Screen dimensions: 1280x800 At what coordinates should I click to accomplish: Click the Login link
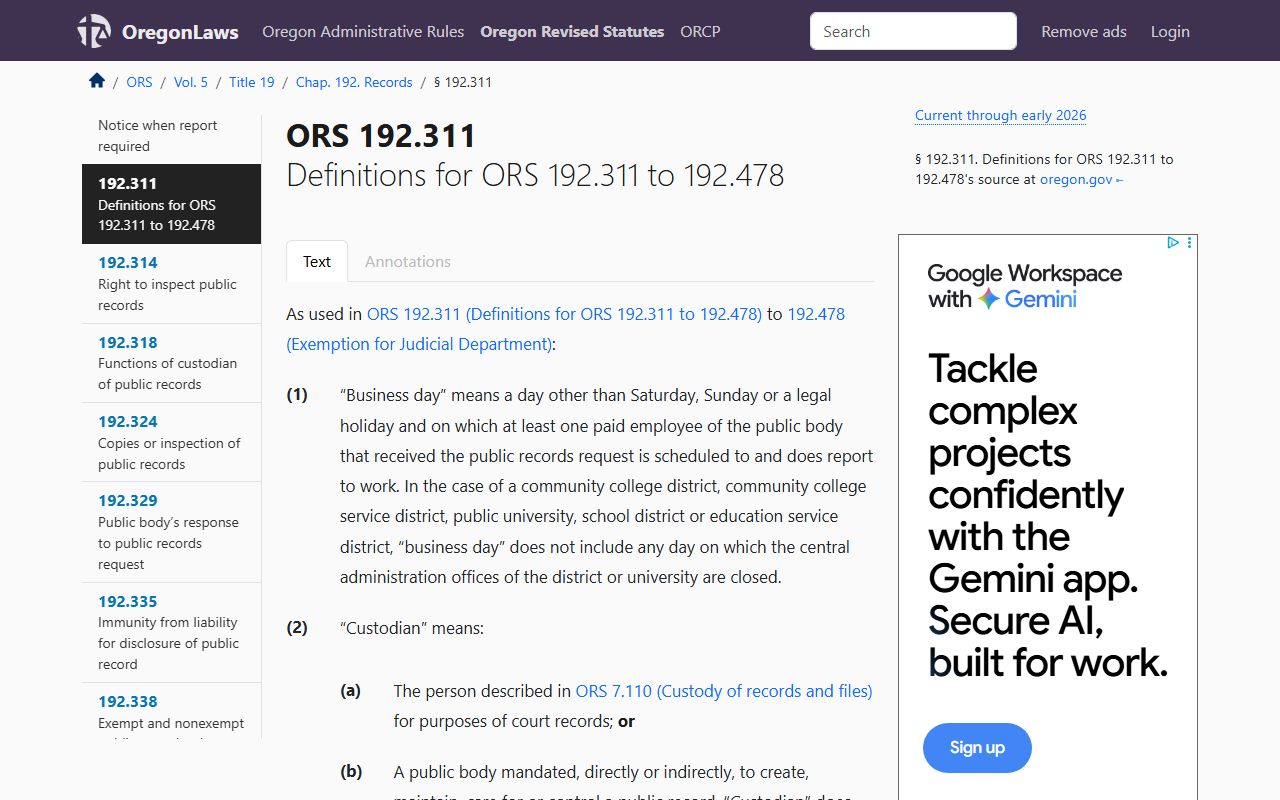coord(1170,31)
